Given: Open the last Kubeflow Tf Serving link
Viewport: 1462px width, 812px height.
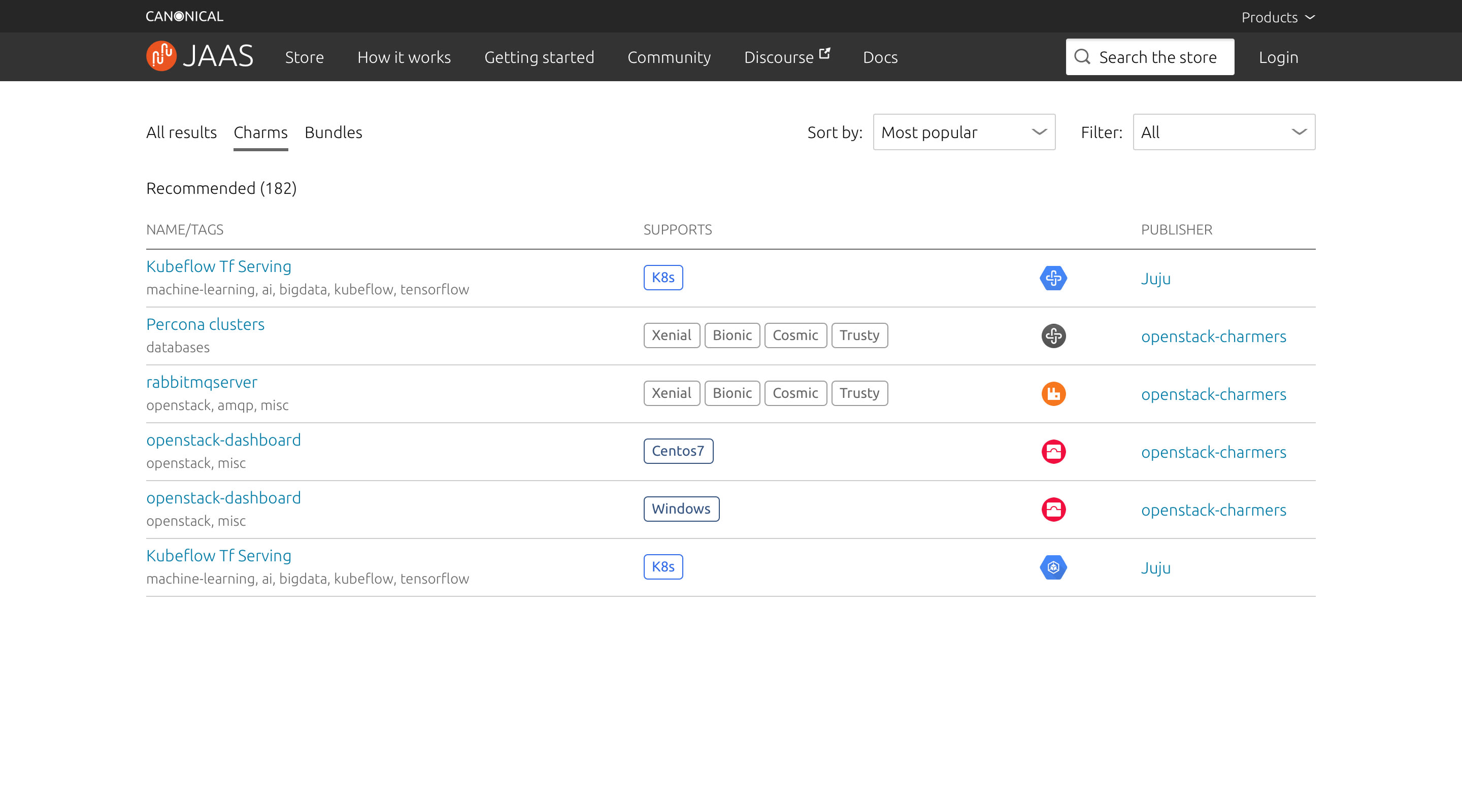Looking at the screenshot, I should (x=218, y=556).
